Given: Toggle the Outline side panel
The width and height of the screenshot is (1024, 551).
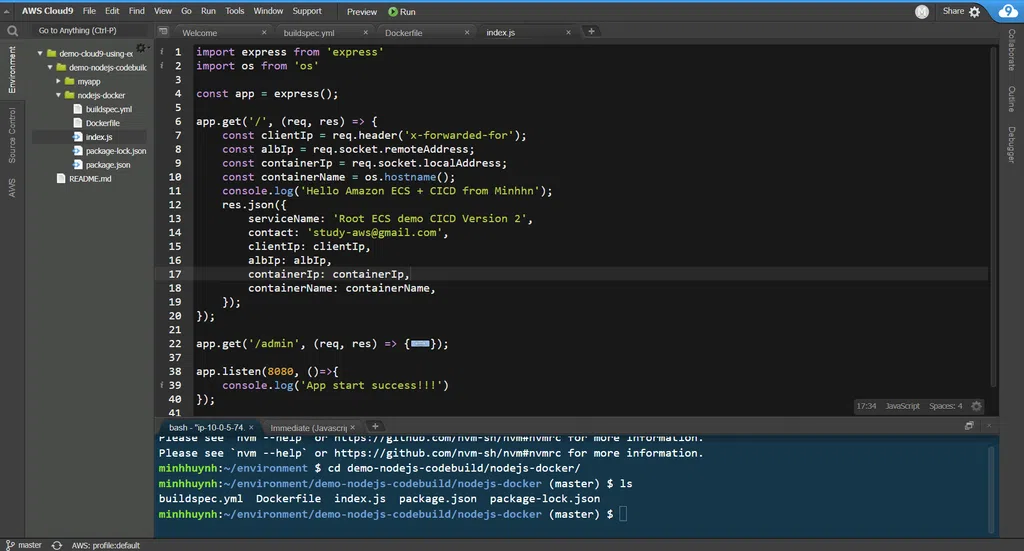Looking at the screenshot, I should pyautogui.click(x=1011, y=99).
